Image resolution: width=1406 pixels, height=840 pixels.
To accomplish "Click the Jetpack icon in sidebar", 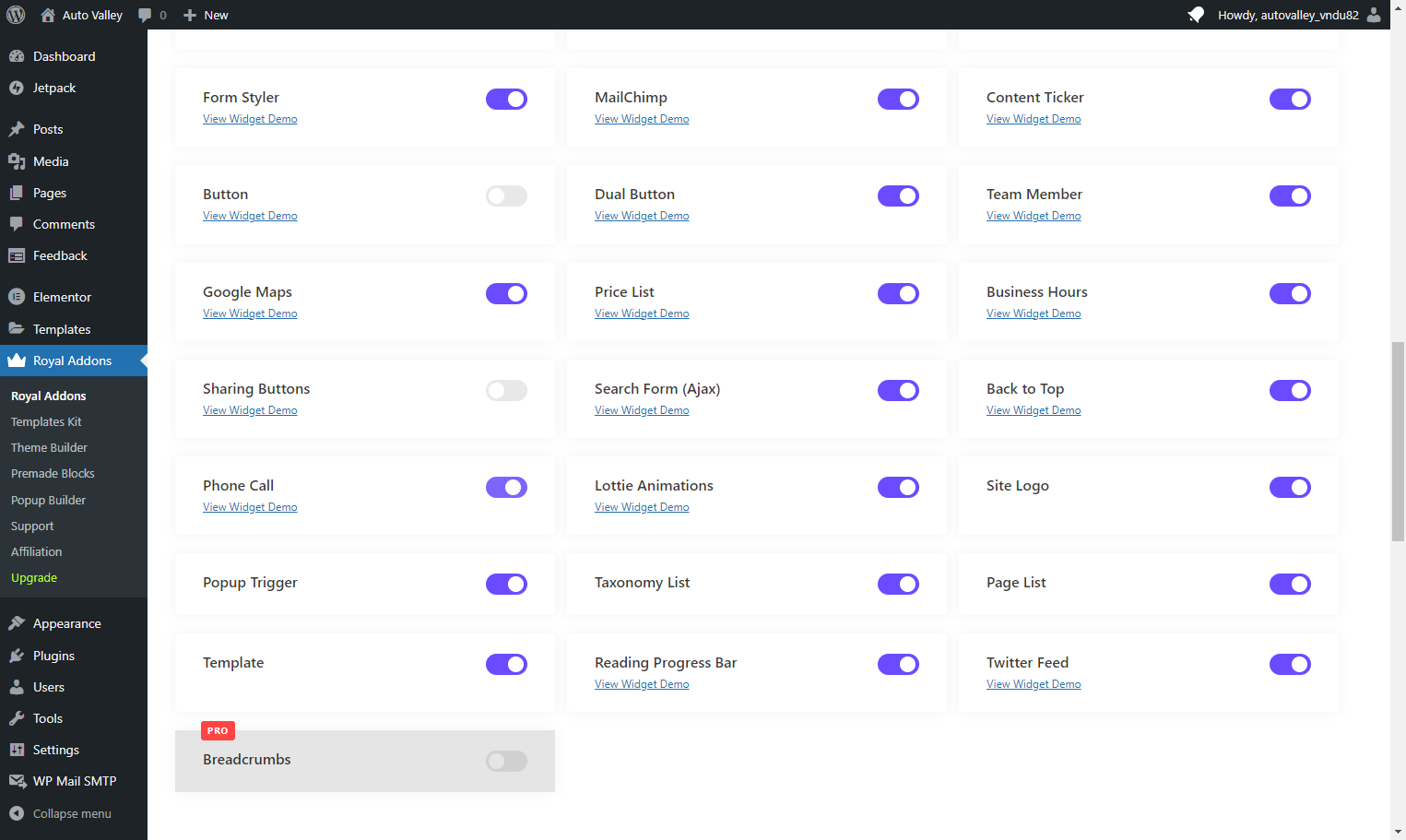I will pyautogui.click(x=17, y=88).
